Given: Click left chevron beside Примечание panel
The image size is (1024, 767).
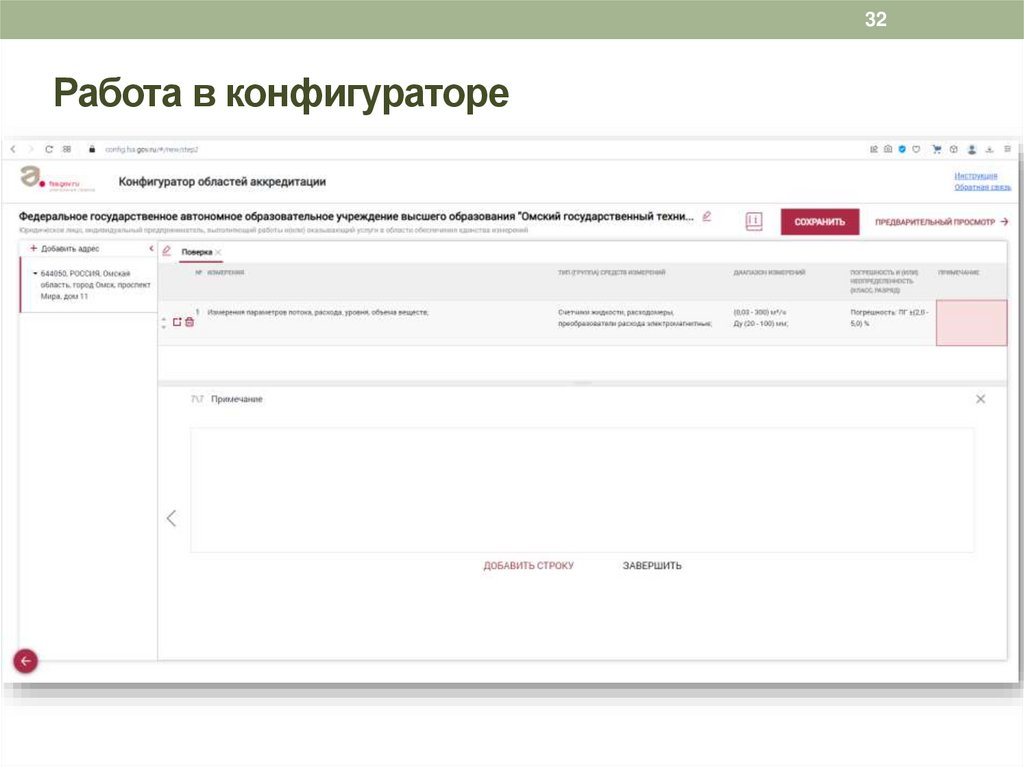Looking at the screenshot, I should (171, 518).
